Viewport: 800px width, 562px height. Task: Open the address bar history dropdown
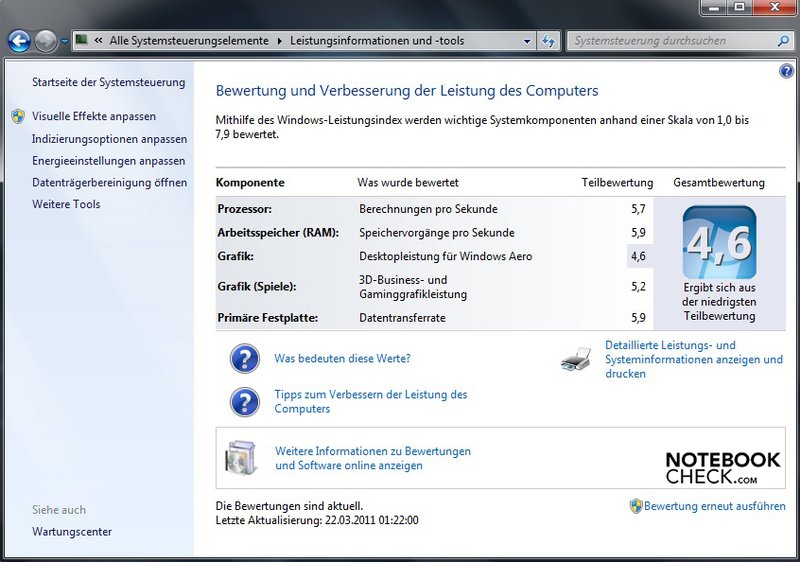click(527, 41)
